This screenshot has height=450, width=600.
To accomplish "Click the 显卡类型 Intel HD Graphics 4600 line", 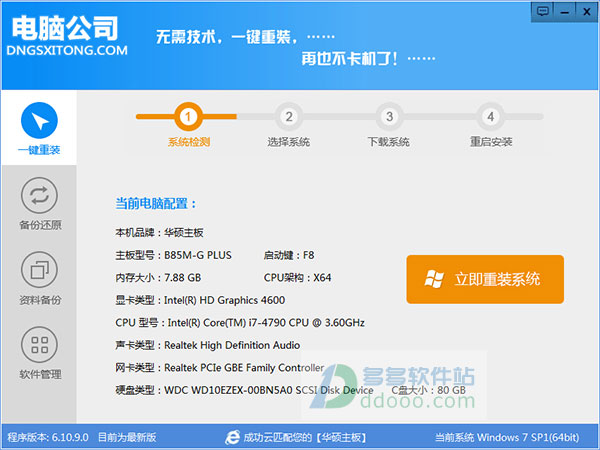I will click(x=200, y=300).
